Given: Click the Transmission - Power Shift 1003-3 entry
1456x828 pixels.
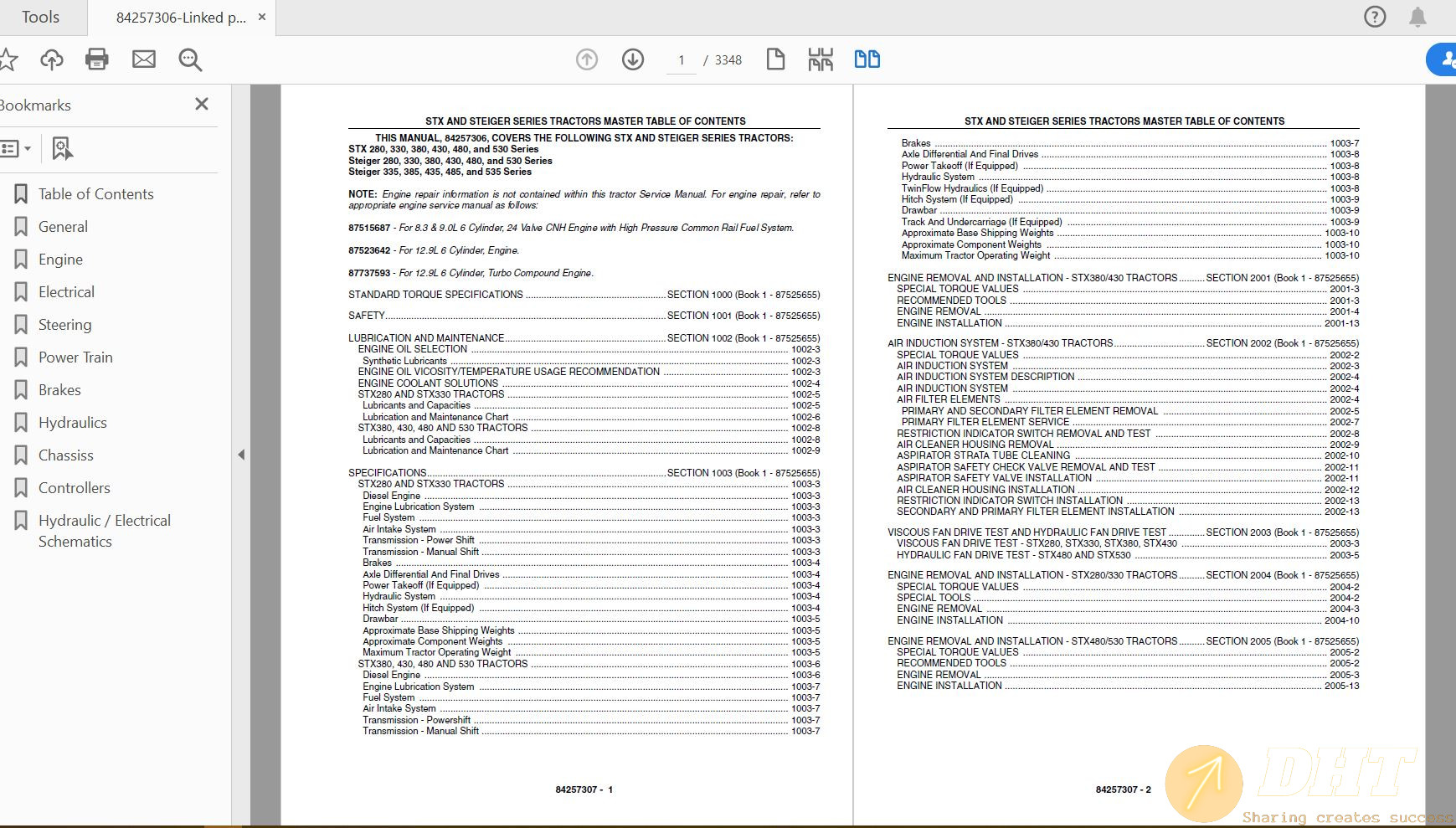Looking at the screenshot, I should (x=591, y=540).
